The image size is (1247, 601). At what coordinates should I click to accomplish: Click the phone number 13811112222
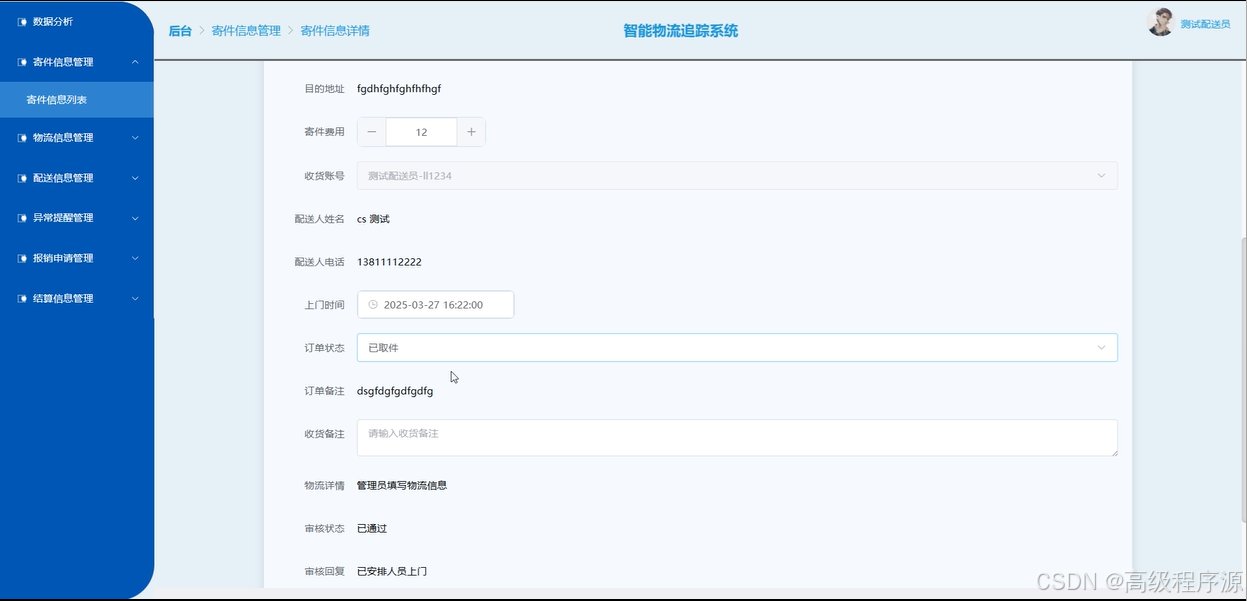[x=389, y=262]
